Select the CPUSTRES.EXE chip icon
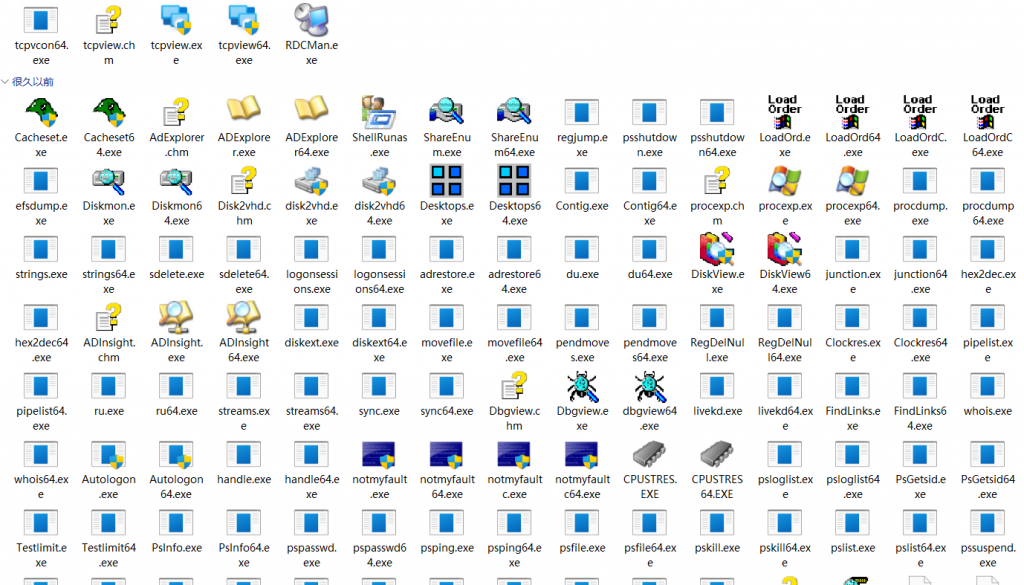Screen dimensions: 1024x585 click(649, 454)
